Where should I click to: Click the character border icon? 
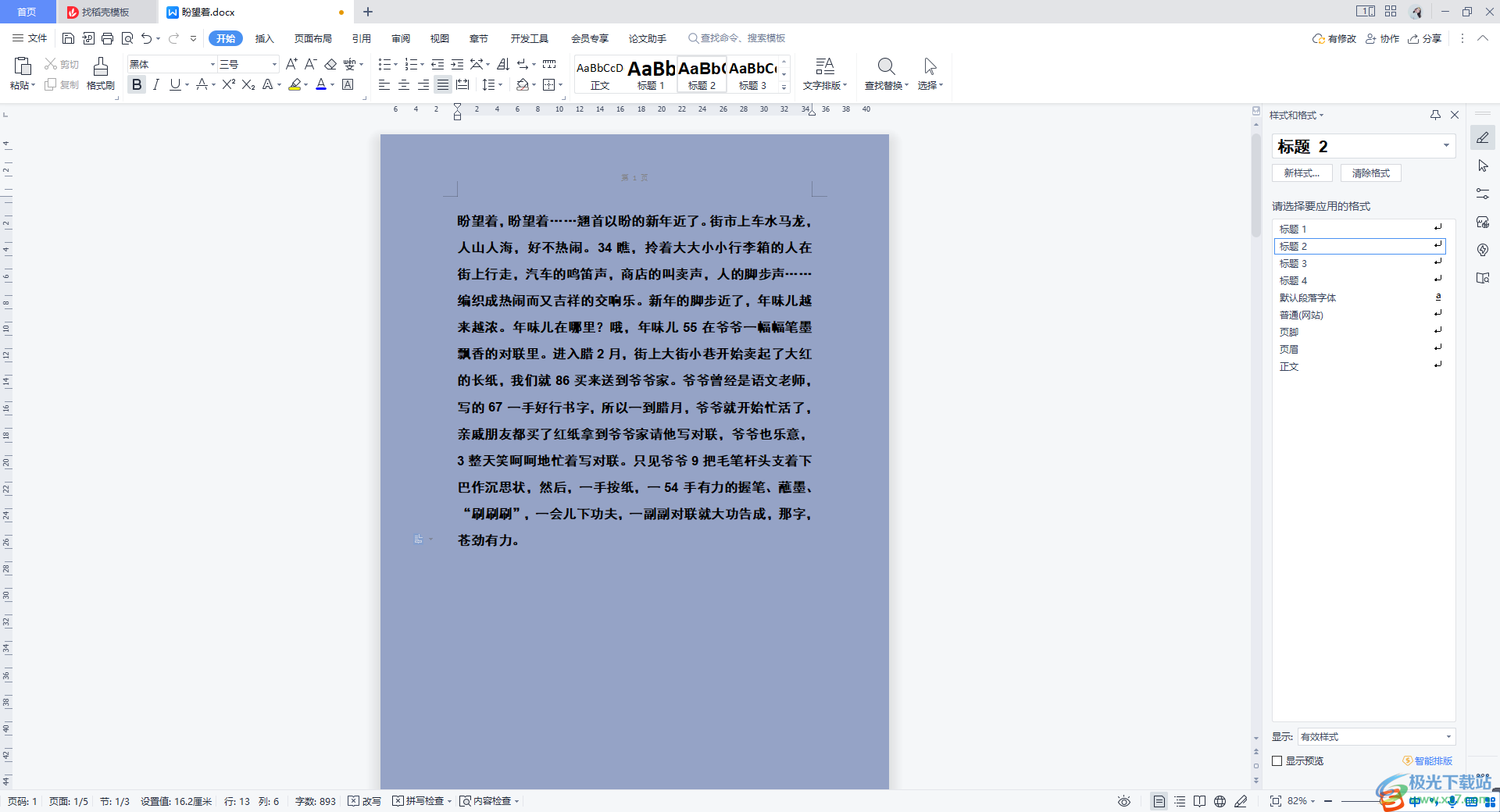[348, 84]
